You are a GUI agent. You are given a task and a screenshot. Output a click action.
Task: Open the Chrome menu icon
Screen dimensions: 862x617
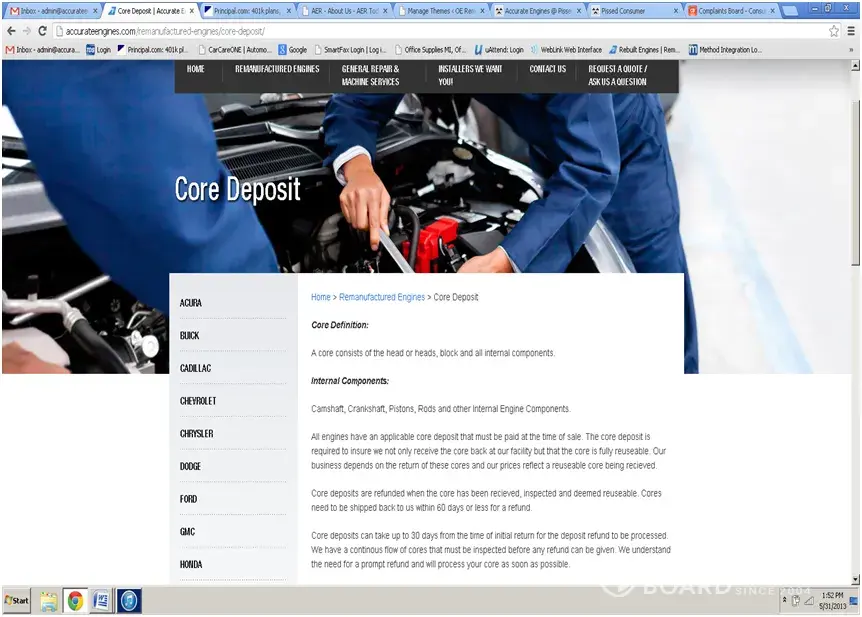pyautogui.click(x=852, y=31)
